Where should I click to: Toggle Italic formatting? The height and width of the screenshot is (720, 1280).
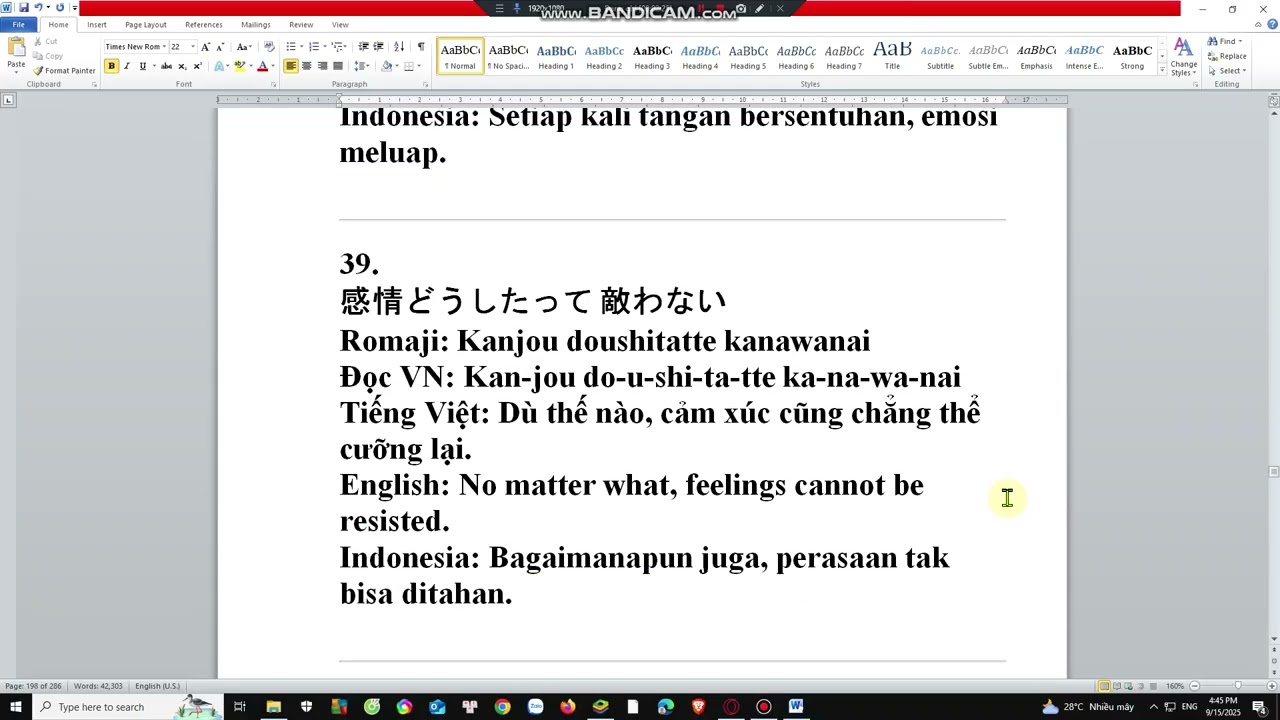[x=127, y=66]
